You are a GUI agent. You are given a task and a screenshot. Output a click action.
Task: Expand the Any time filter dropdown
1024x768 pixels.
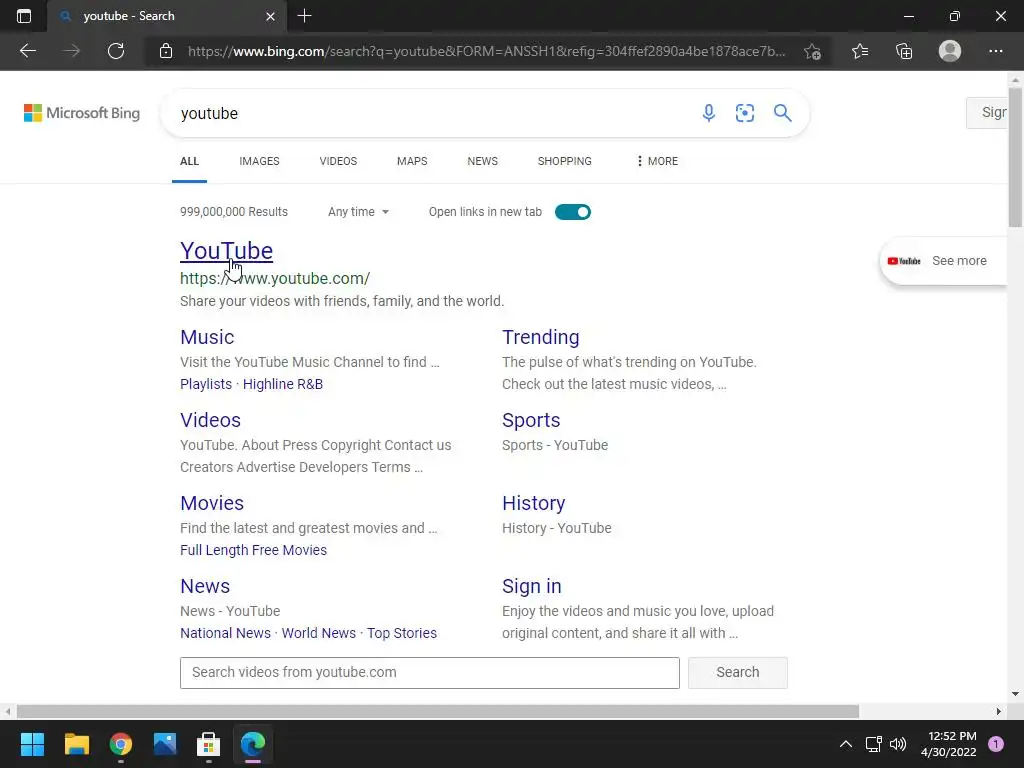pyautogui.click(x=359, y=212)
